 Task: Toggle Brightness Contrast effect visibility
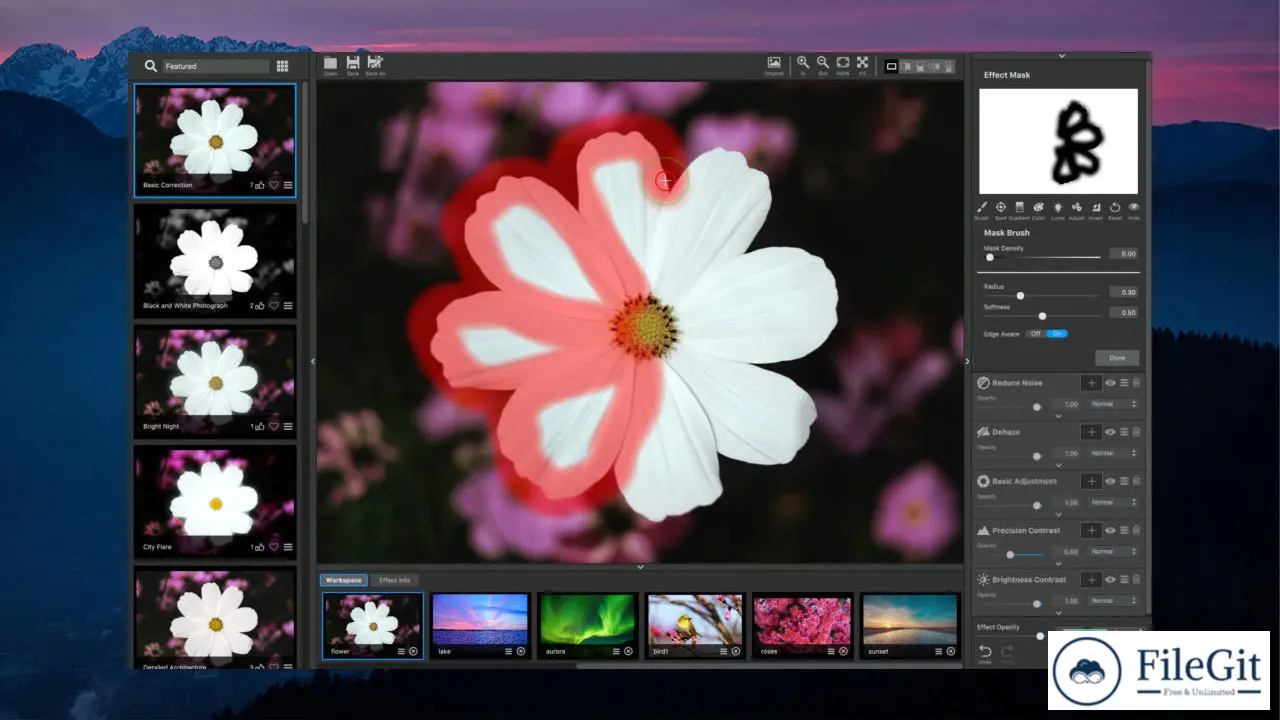[x=1110, y=579]
